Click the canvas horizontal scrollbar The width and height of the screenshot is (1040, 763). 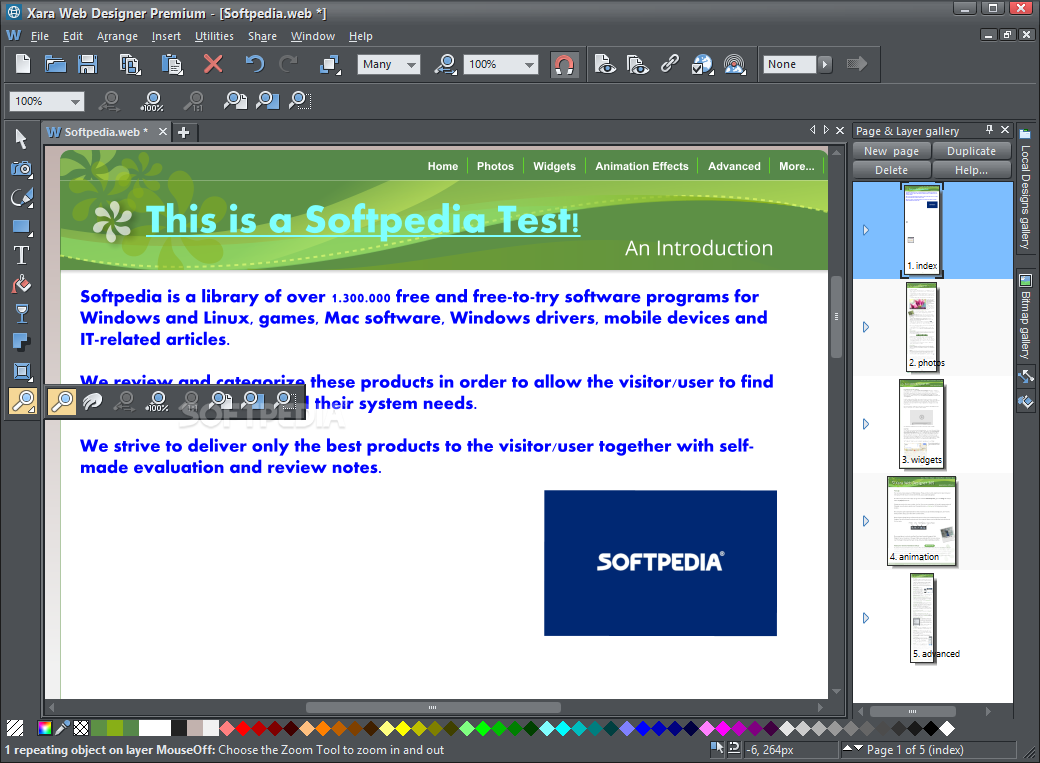[435, 707]
